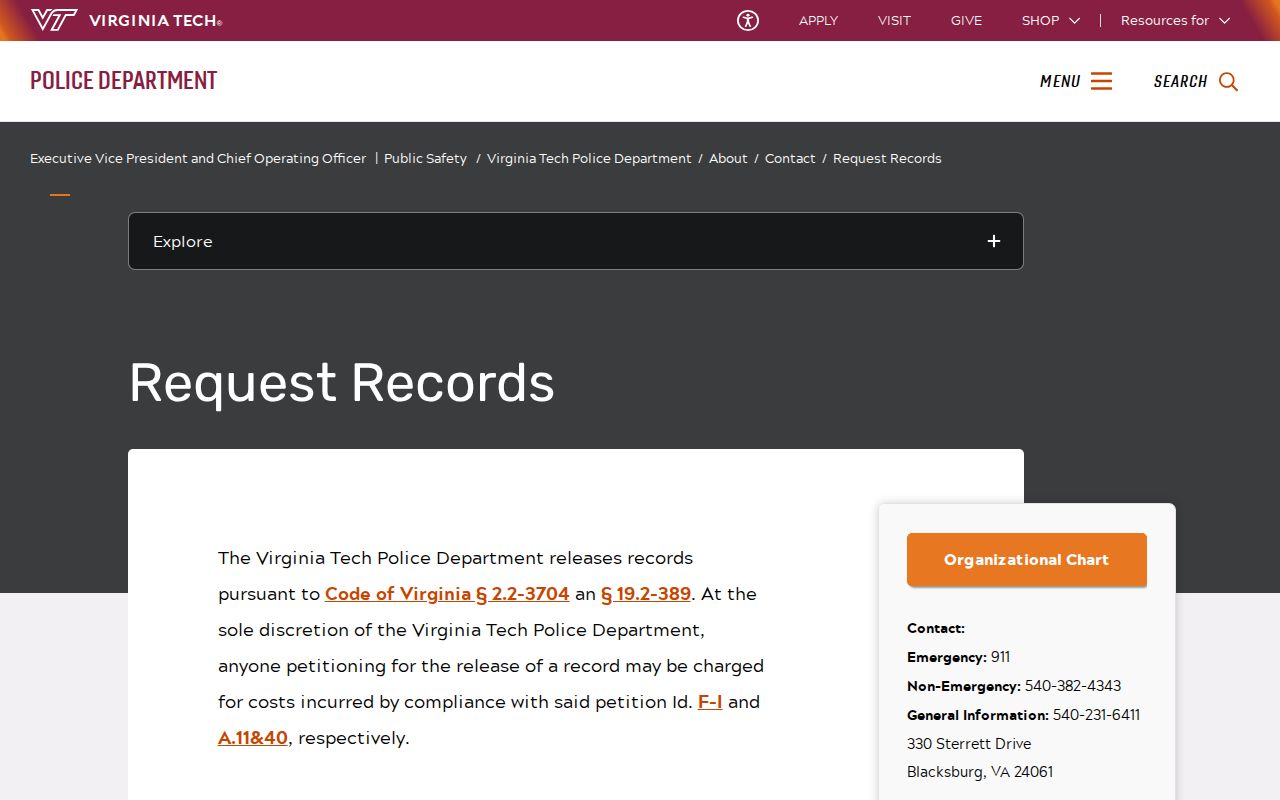Viewport: 1280px width, 800px height.
Task: Follow the F-I link
Action: [x=710, y=701]
